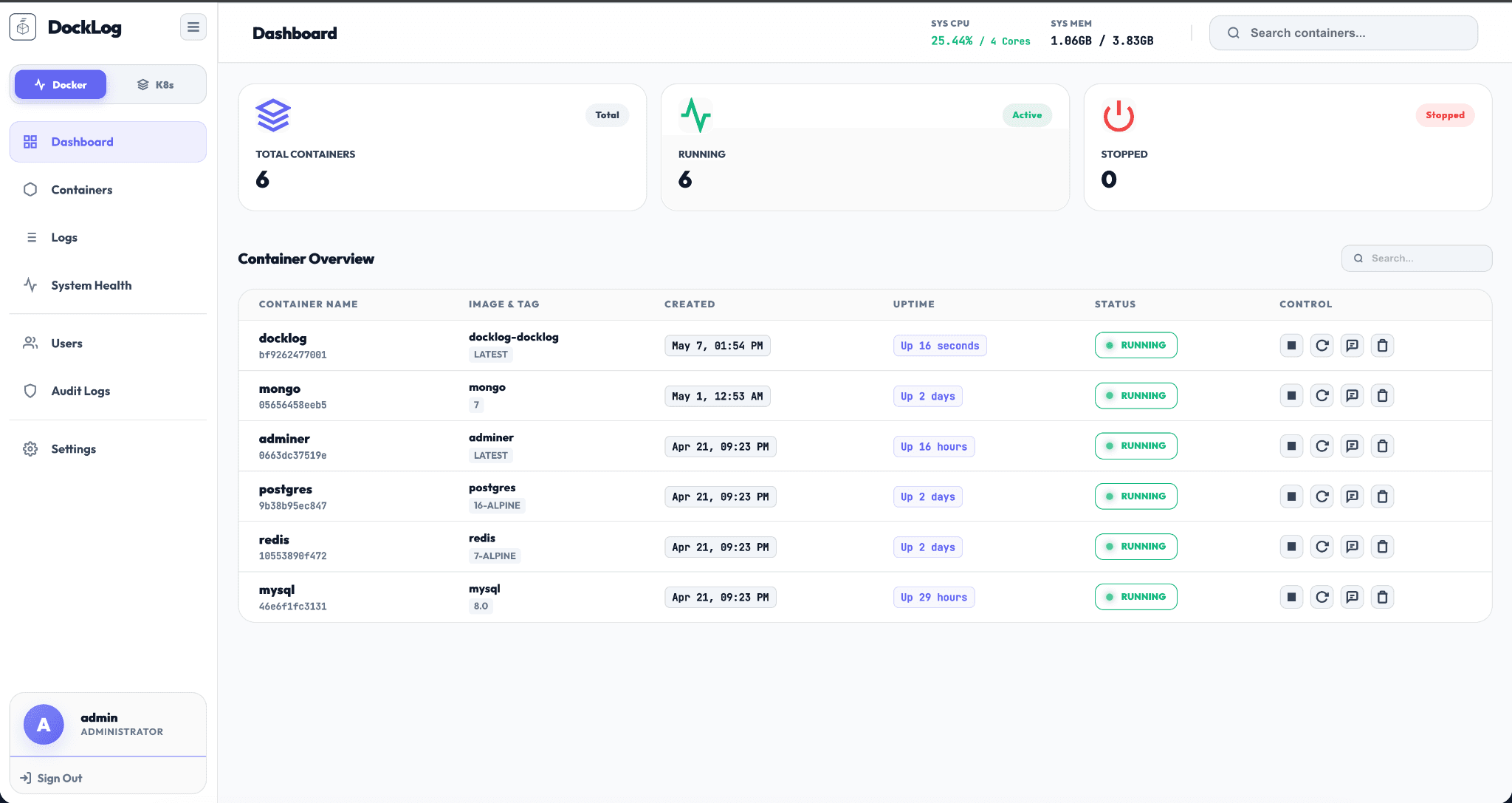
Task: Click 'Up 16 seconds' uptime value
Action: (x=940, y=346)
